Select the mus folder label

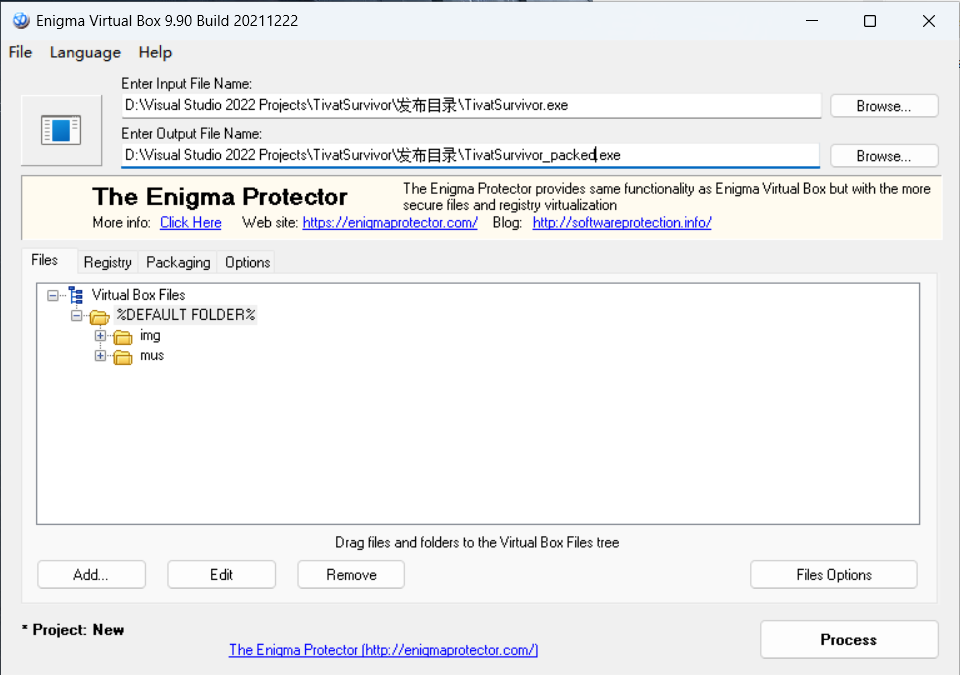(152, 355)
